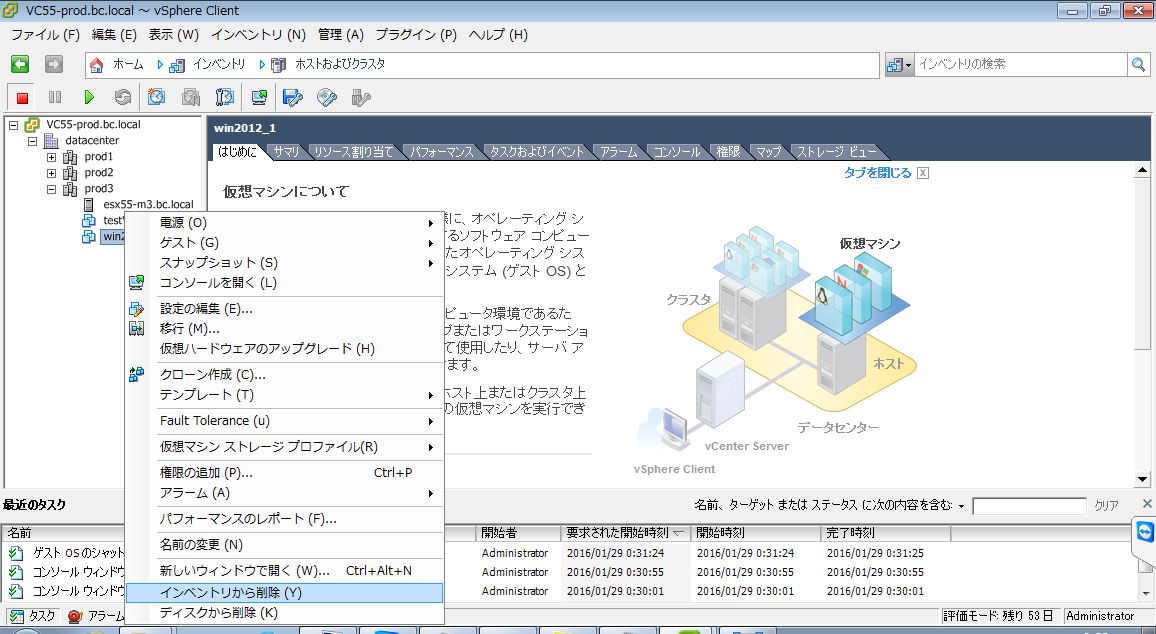This screenshot has width=1156, height=634.
Task: Collapse the VC55-prod.bc.local tree node
Action: click(13, 125)
